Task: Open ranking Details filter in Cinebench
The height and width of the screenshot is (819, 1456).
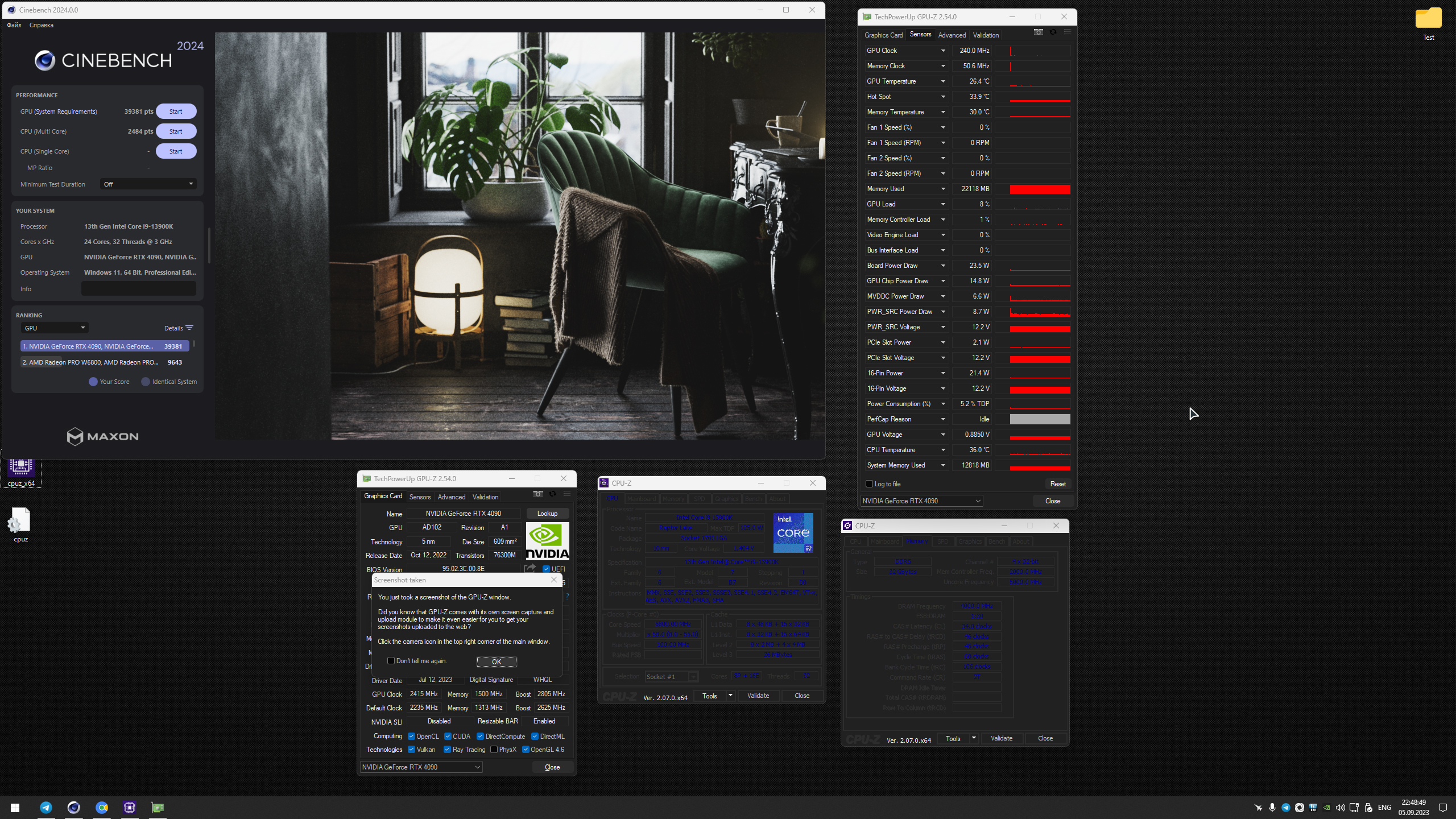Action: pos(179,328)
